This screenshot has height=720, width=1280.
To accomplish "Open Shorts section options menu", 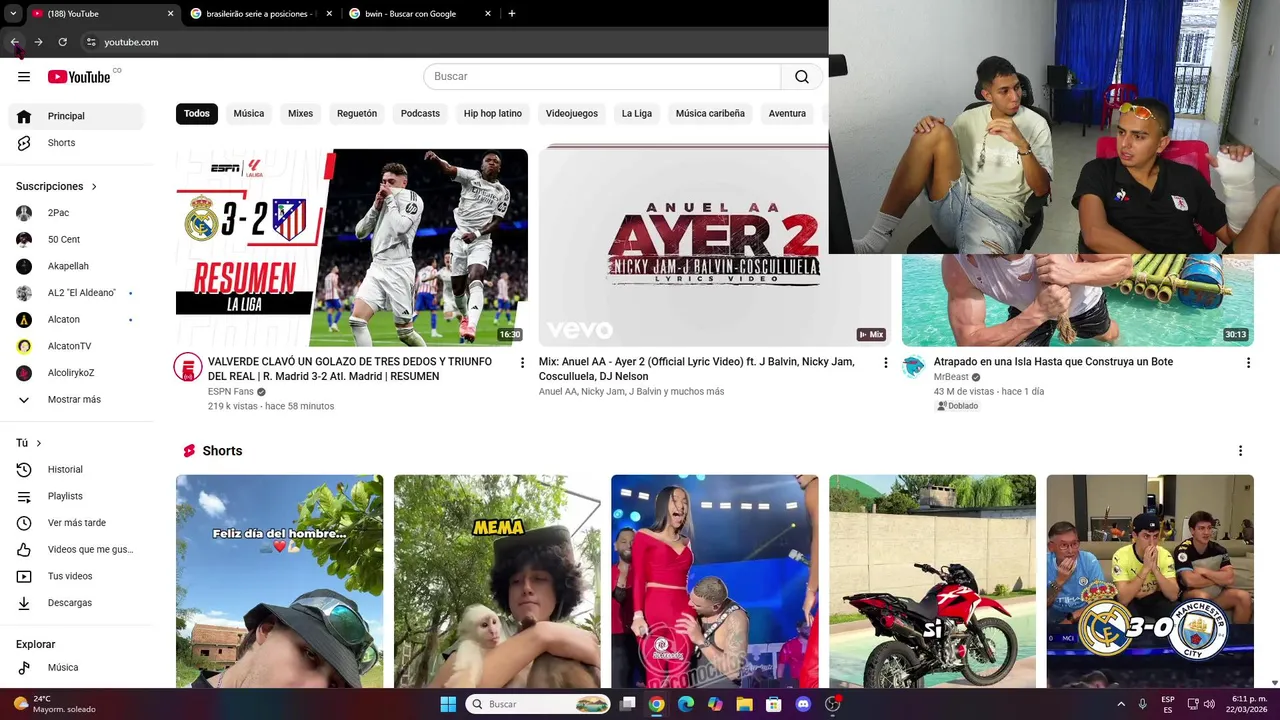I will (x=1240, y=451).
